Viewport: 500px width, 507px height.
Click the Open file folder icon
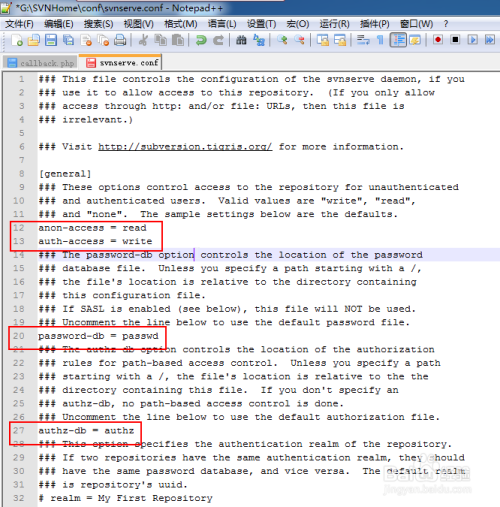point(34,40)
